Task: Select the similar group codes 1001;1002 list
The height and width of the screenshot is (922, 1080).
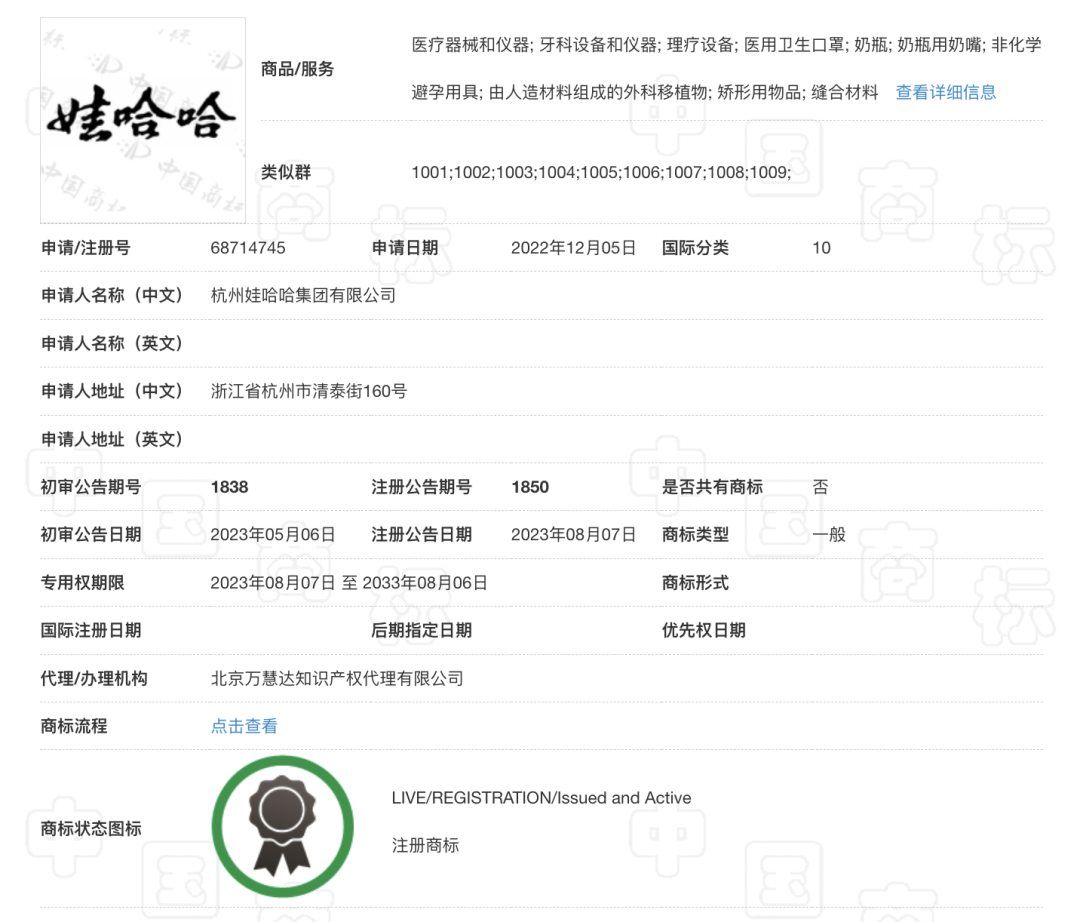Action: (x=601, y=173)
